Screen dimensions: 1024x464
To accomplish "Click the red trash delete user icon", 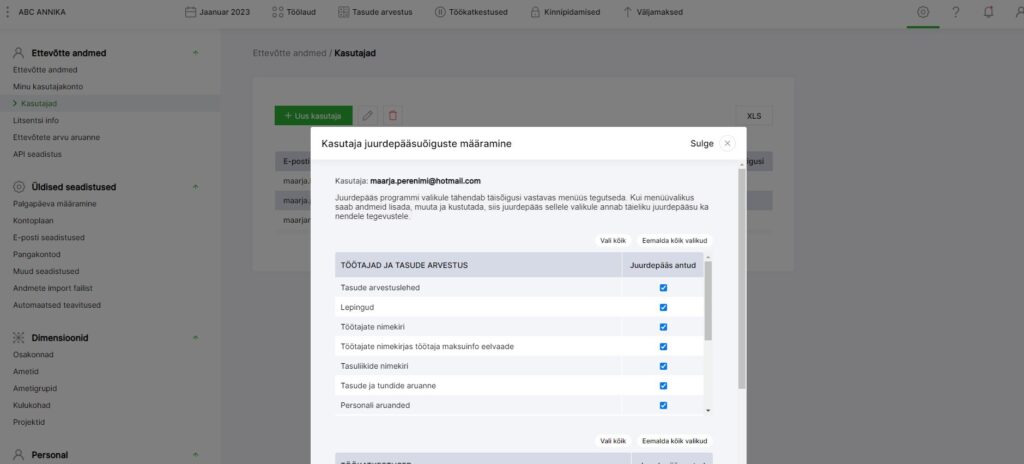I will pos(393,116).
